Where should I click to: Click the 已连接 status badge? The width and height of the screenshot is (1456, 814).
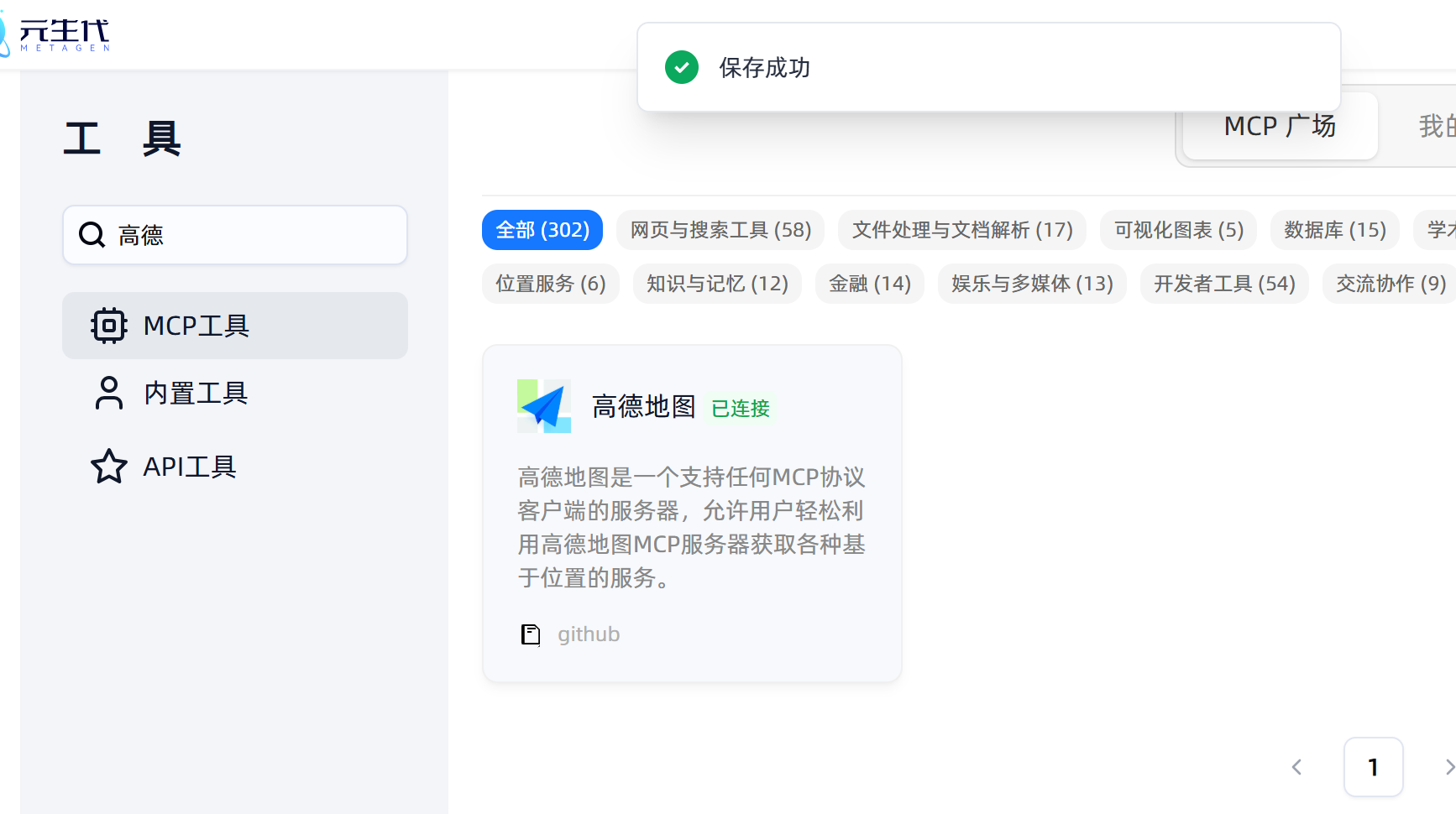pos(741,409)
